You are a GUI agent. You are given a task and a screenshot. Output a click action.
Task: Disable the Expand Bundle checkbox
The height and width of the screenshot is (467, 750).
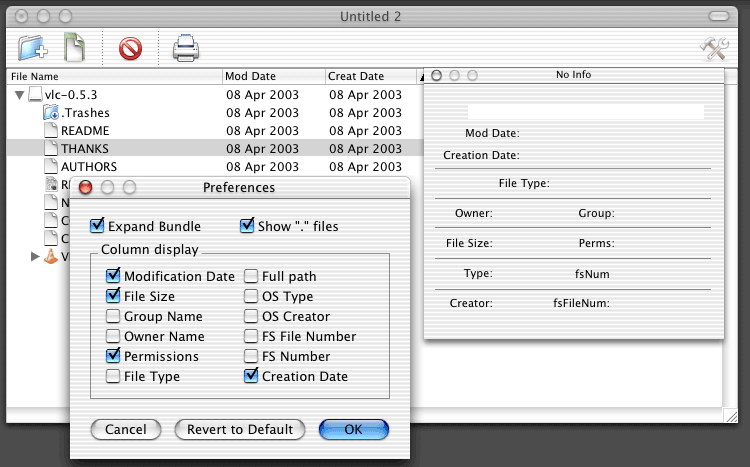[97, 226]
